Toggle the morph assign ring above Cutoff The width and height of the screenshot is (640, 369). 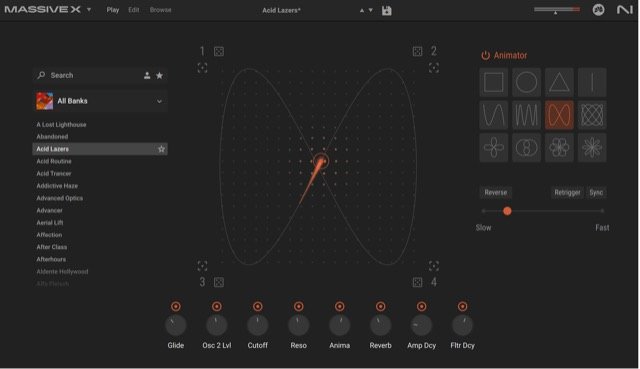258,307
